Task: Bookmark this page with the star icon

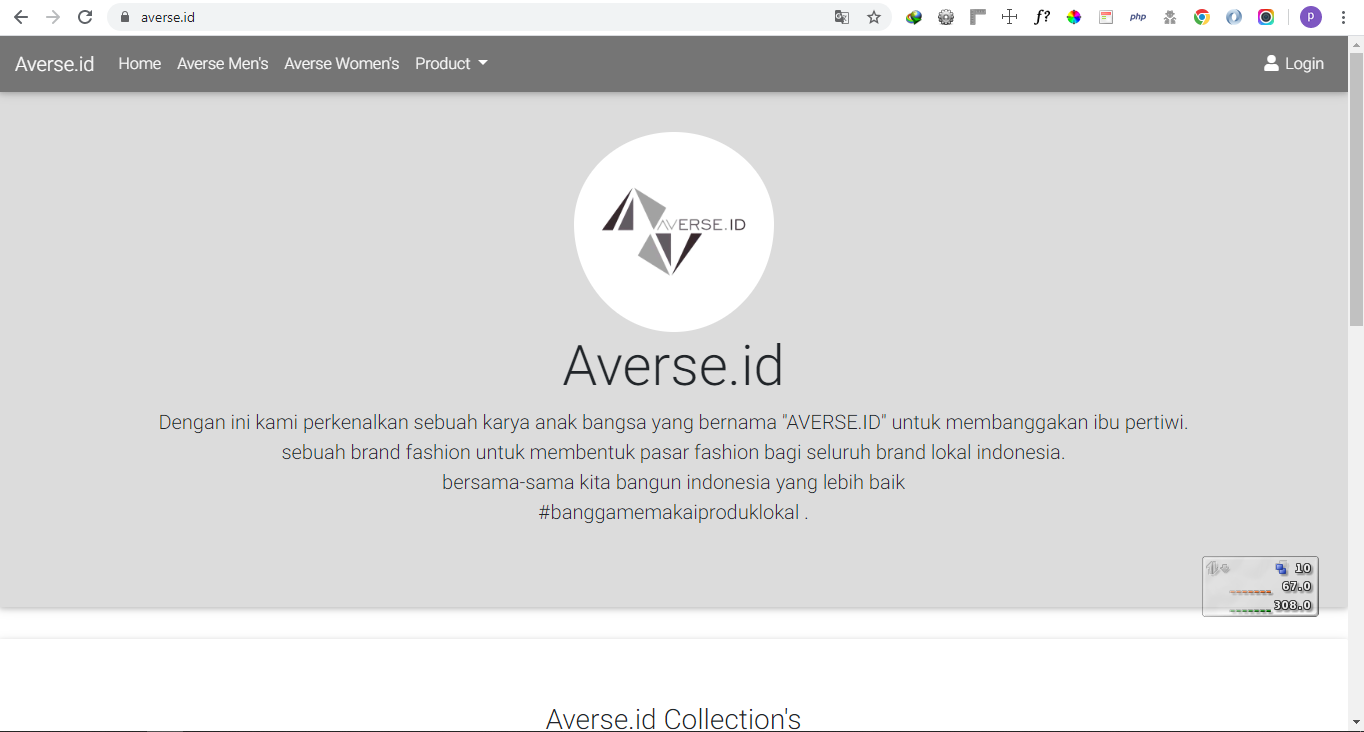Action: 874,17
